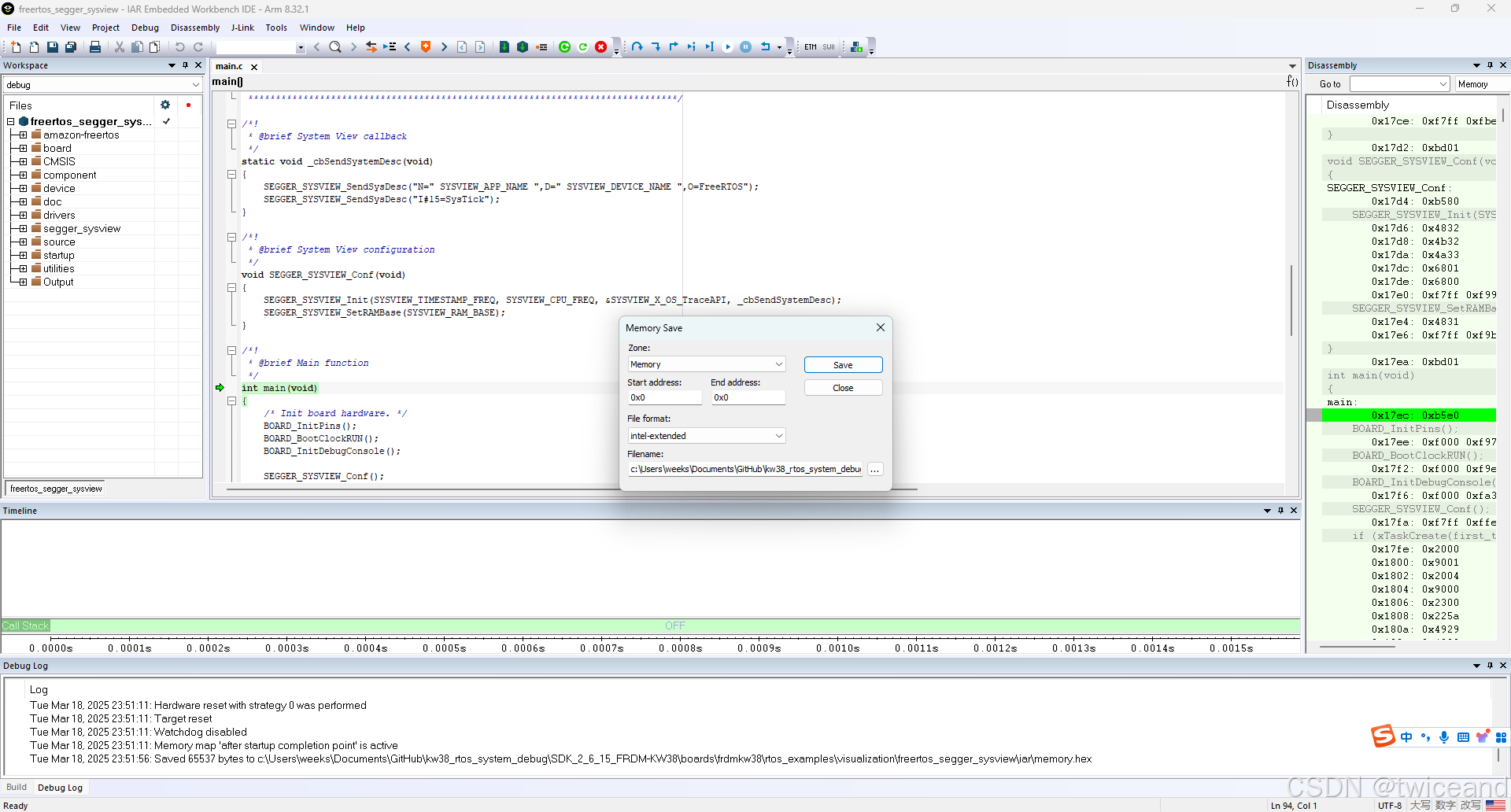Image resolution: width=1511 pixels, height=812 pixels.
Task: Expand the amazon-freertos folder
Action: [23, 135]
